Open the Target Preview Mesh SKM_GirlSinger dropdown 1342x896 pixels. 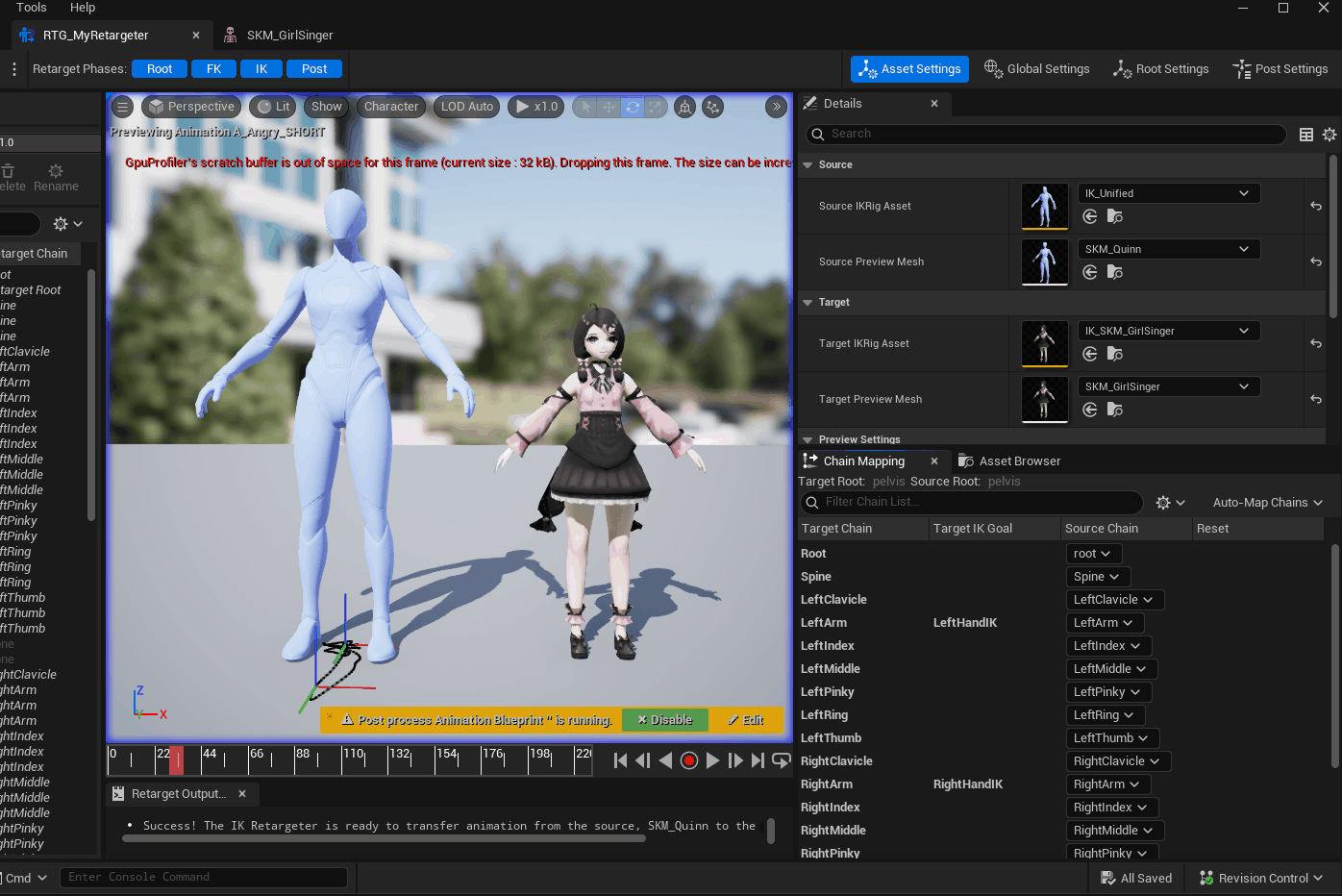pyautogui.click(x=1167, y=386)
